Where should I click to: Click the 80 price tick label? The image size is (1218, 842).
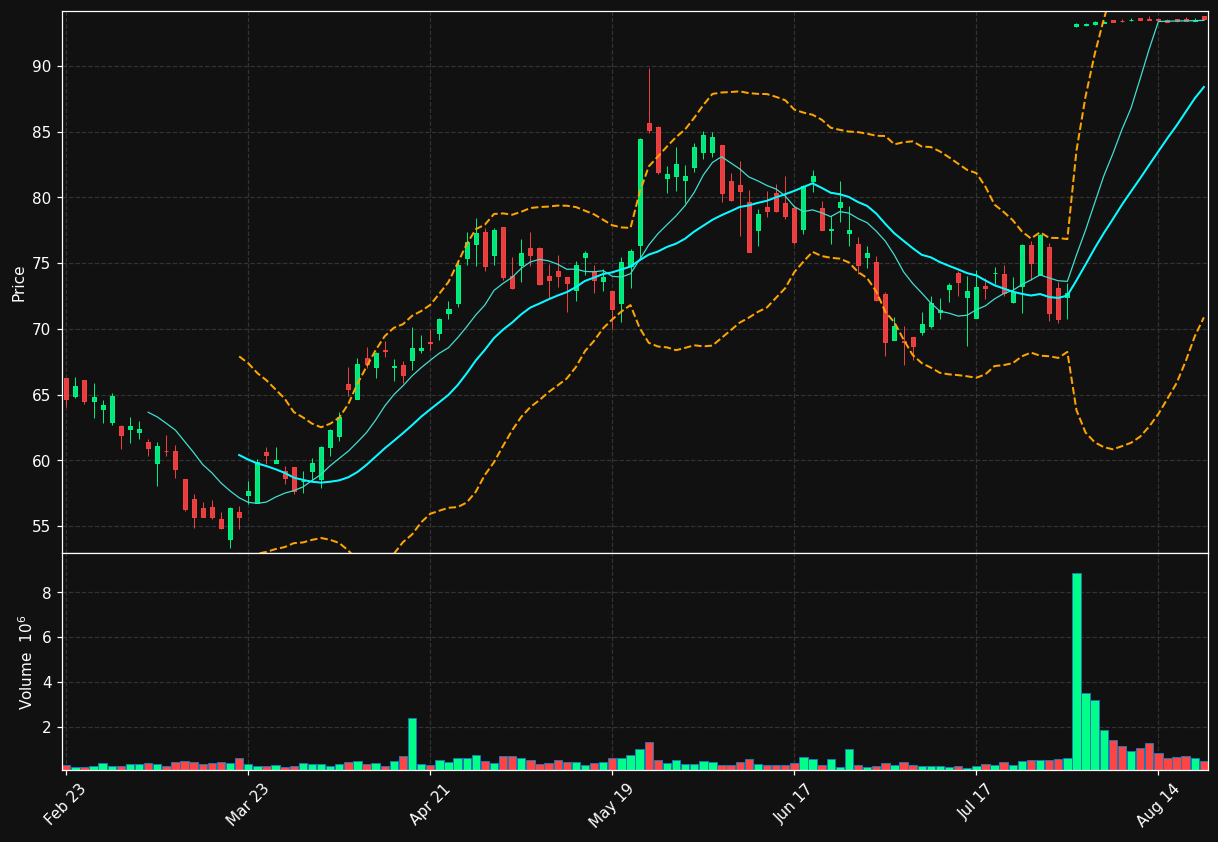pos(41,198)
